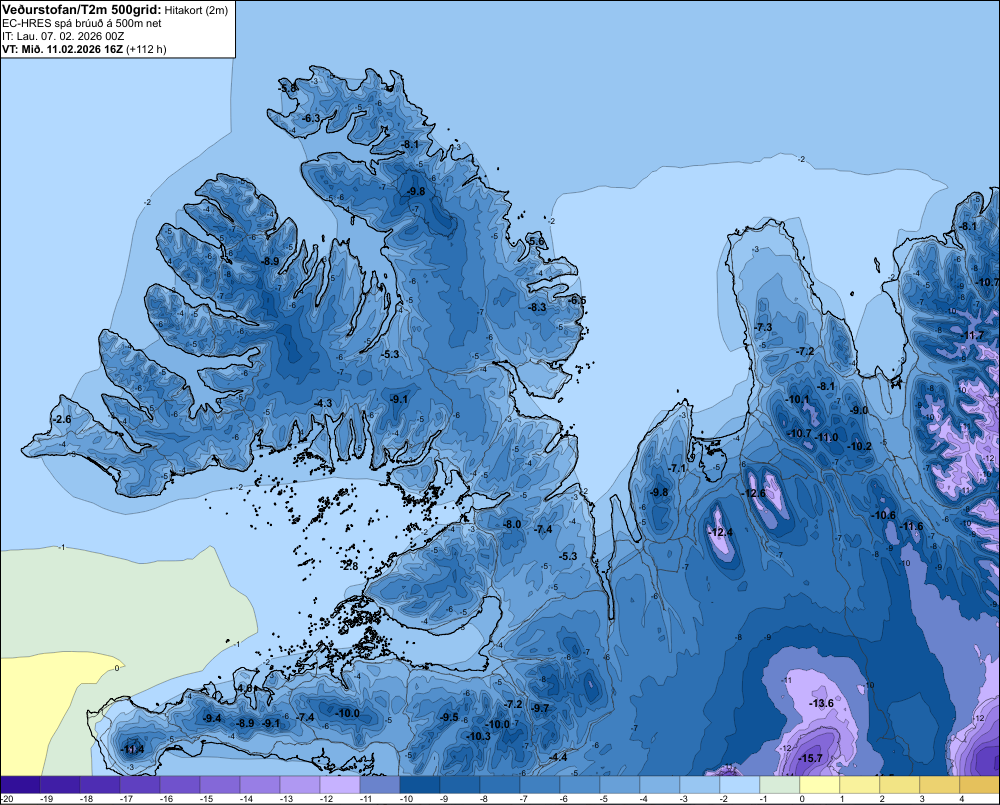This screenshot has height=805, width=1000.
Task: Click the -7.3 temperature value
Action: pyautogui.click(x=763, y=327)
